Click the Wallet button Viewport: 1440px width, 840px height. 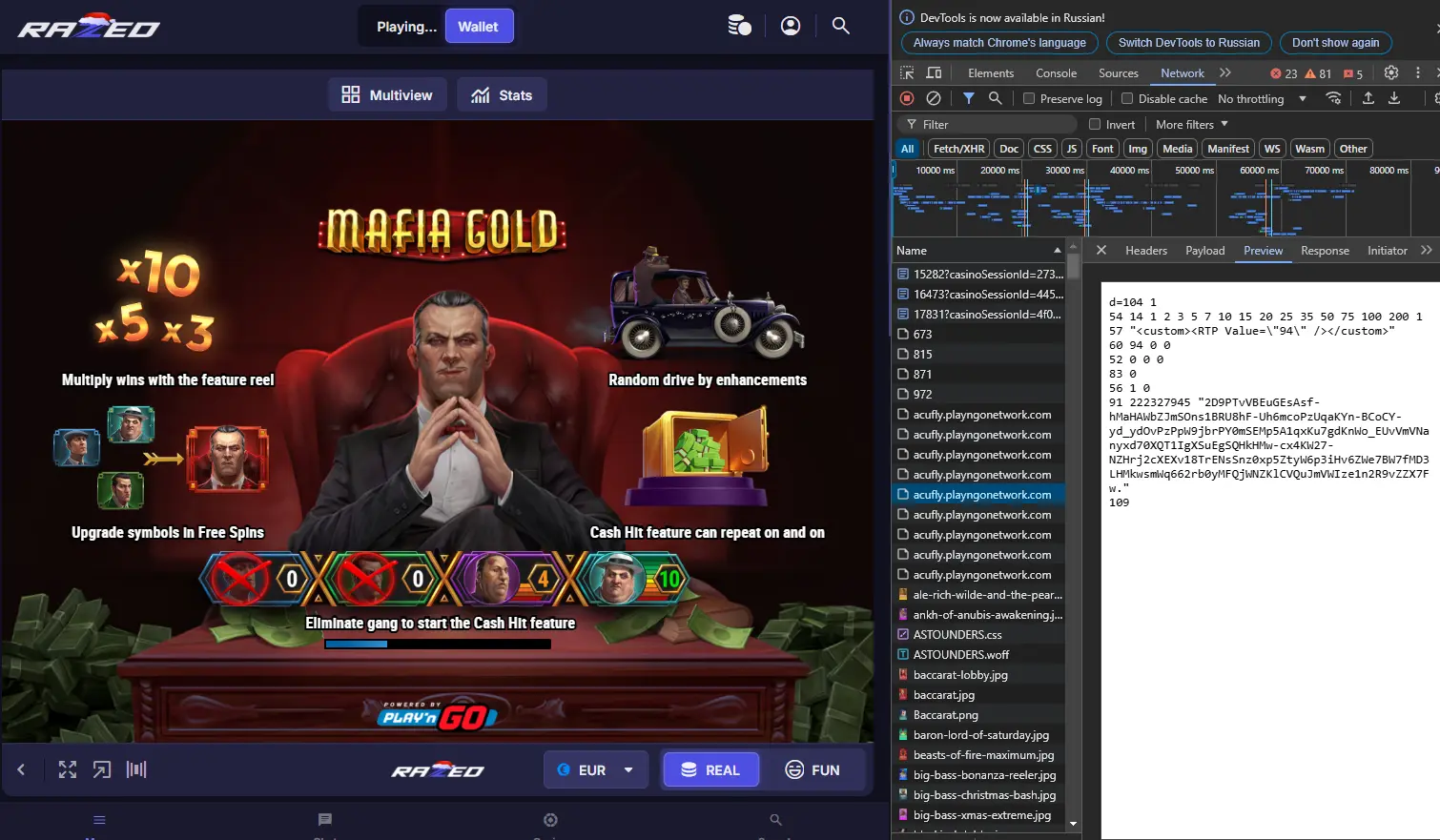tap(479, 27)
